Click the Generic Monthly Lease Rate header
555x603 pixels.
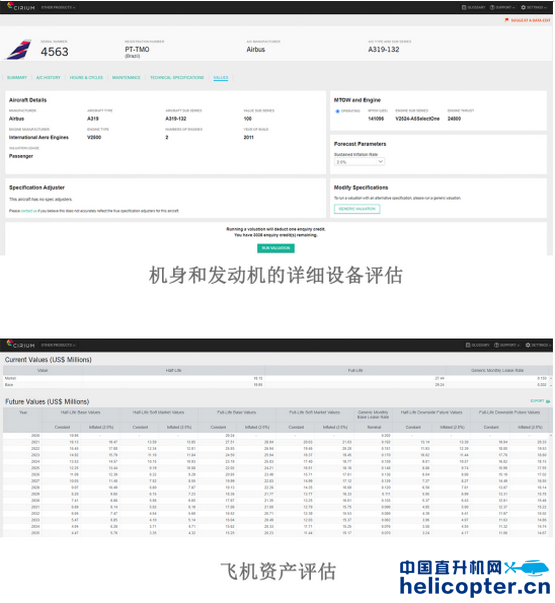pos(497,370)
